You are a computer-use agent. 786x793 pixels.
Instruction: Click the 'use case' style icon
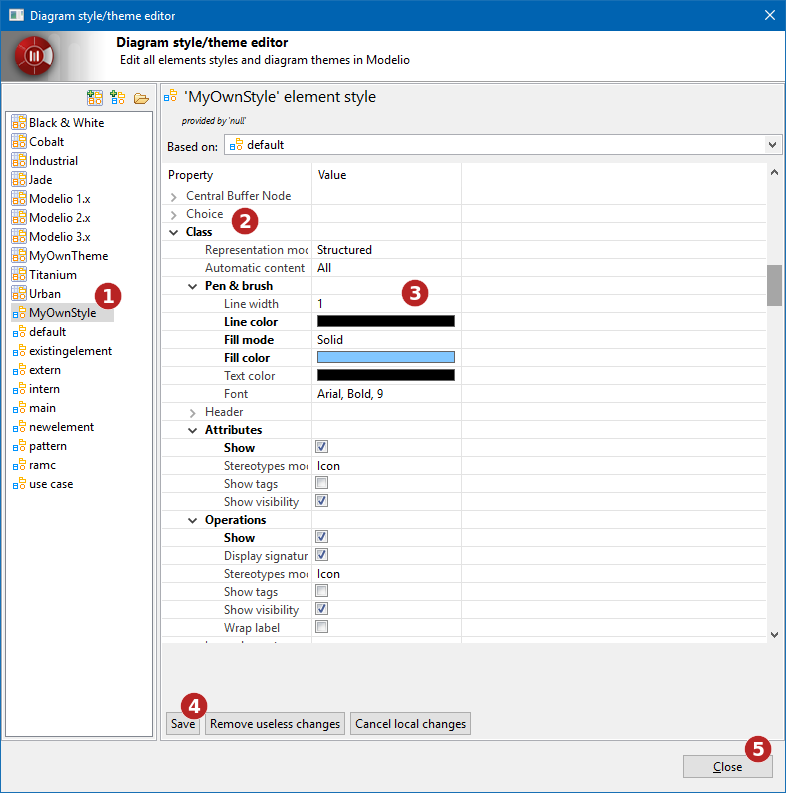18,484
